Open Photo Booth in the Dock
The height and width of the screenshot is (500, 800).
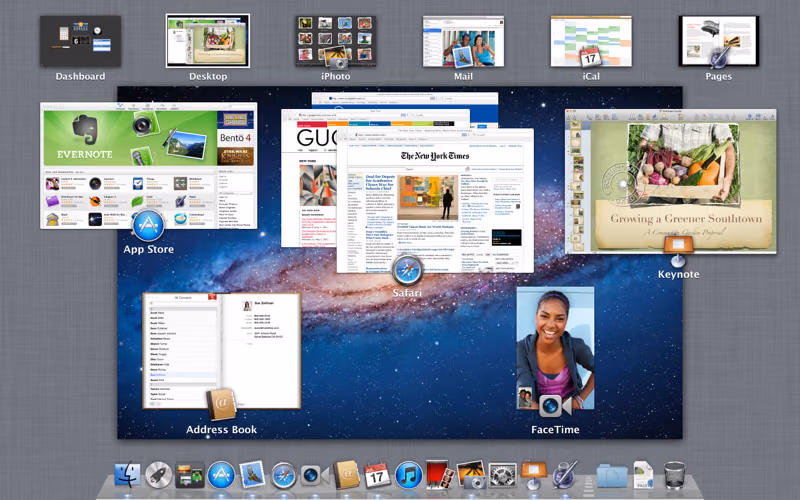(440, 475)
